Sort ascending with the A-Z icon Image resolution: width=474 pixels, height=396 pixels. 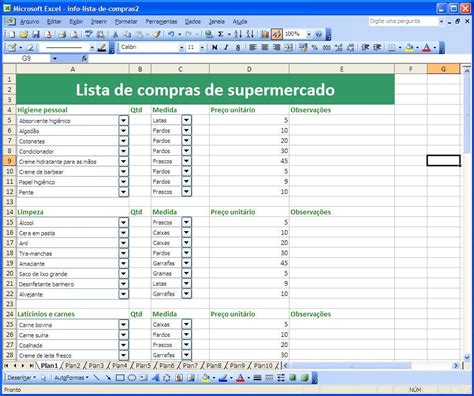tap(238, 34)
